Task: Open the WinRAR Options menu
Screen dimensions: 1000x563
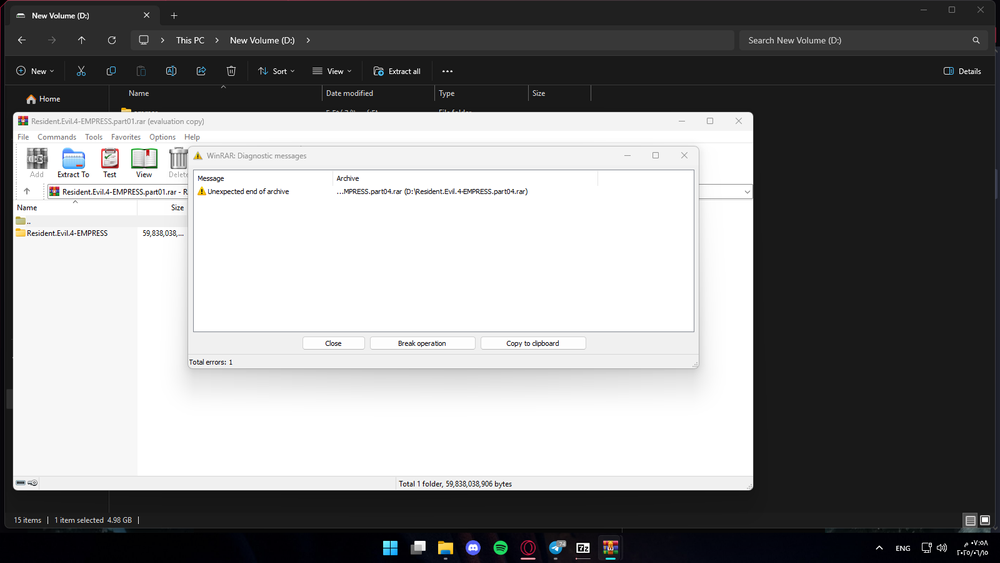Action: 162,137
